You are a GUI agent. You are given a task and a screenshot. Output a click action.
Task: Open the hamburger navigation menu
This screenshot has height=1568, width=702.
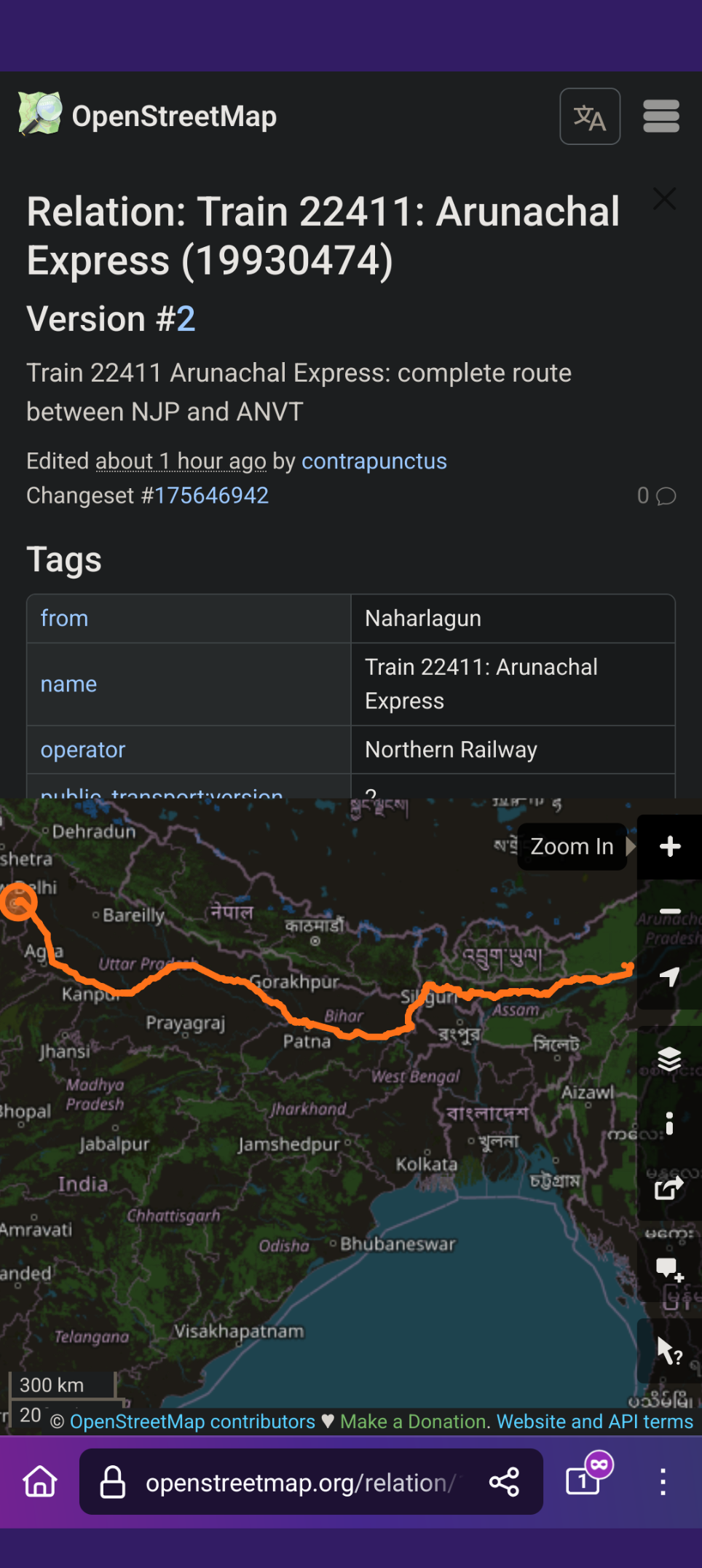pos(660,115)
